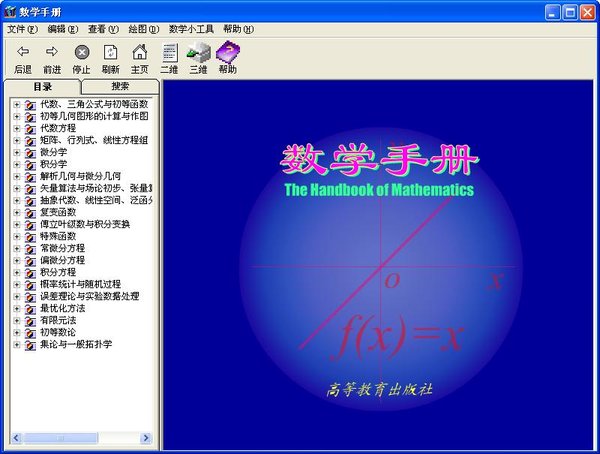Viewport: 600px width, 454px height.
Task: Select the 特殊函数 chapter entry
Action: [60, 236]
